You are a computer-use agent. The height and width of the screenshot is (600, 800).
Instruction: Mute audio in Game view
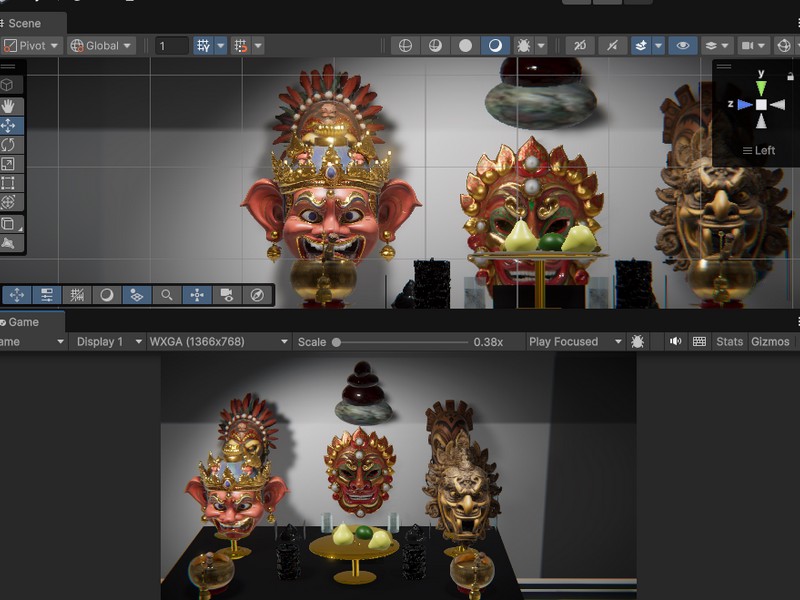(x=676, y=342)
